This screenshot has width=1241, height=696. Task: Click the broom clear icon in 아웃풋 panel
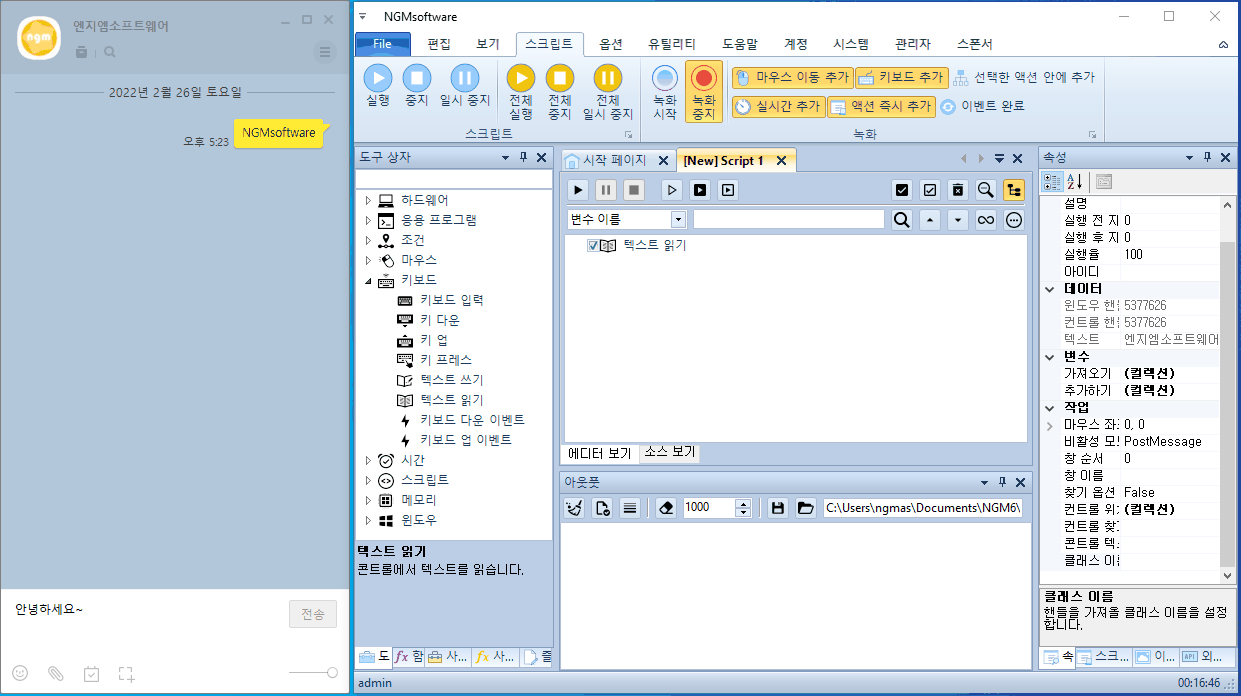tap(574, 508)
